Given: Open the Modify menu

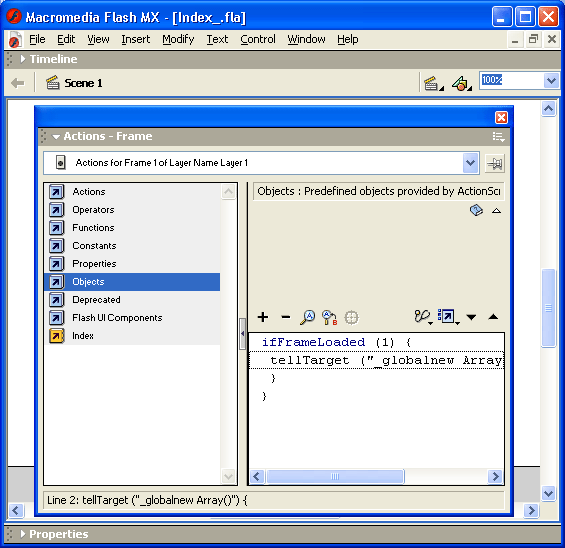Looking at the screenshot, I should pos(178,39).
